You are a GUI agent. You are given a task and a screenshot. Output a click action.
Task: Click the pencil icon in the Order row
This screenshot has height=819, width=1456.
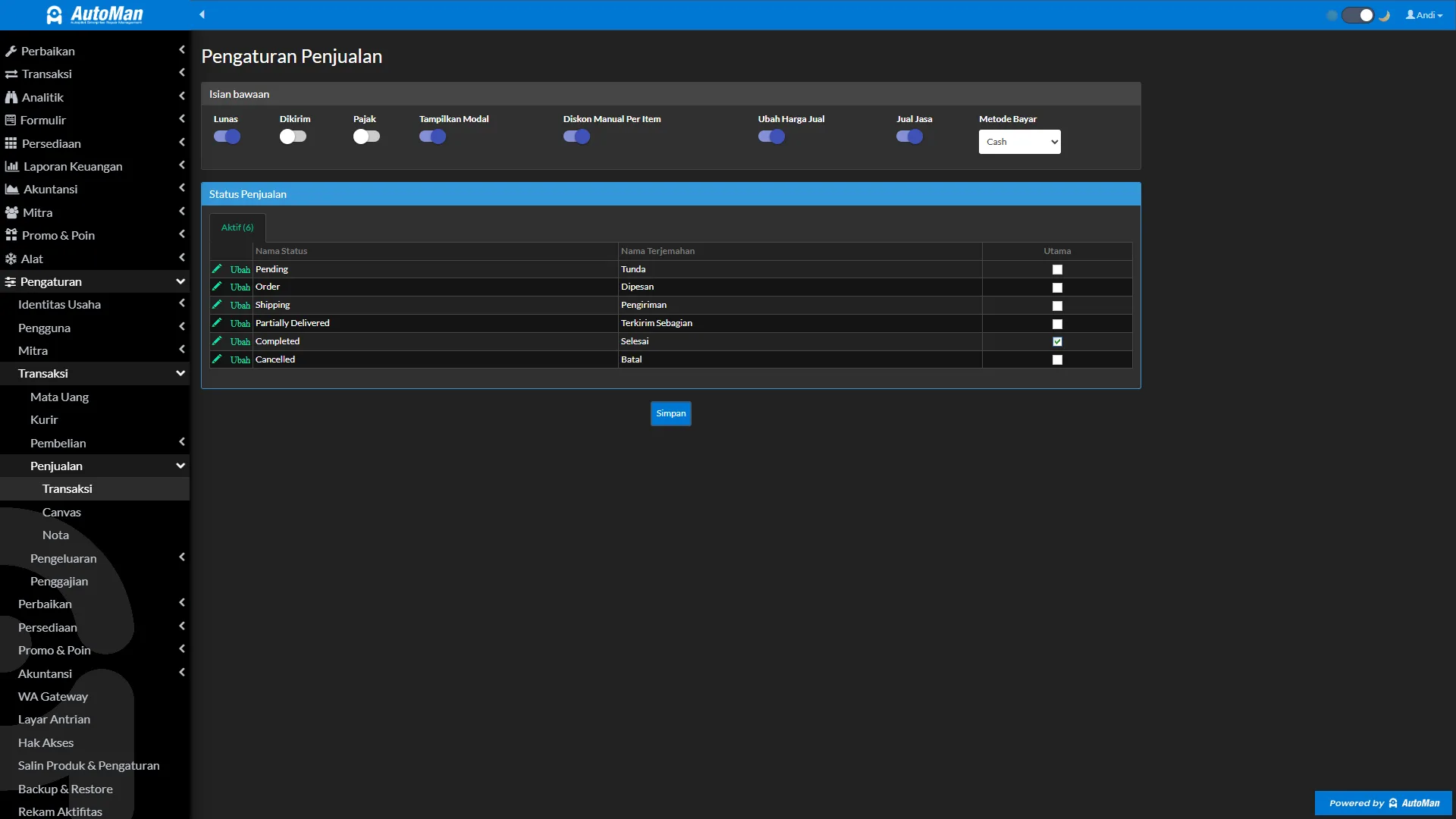pos(217,287)
